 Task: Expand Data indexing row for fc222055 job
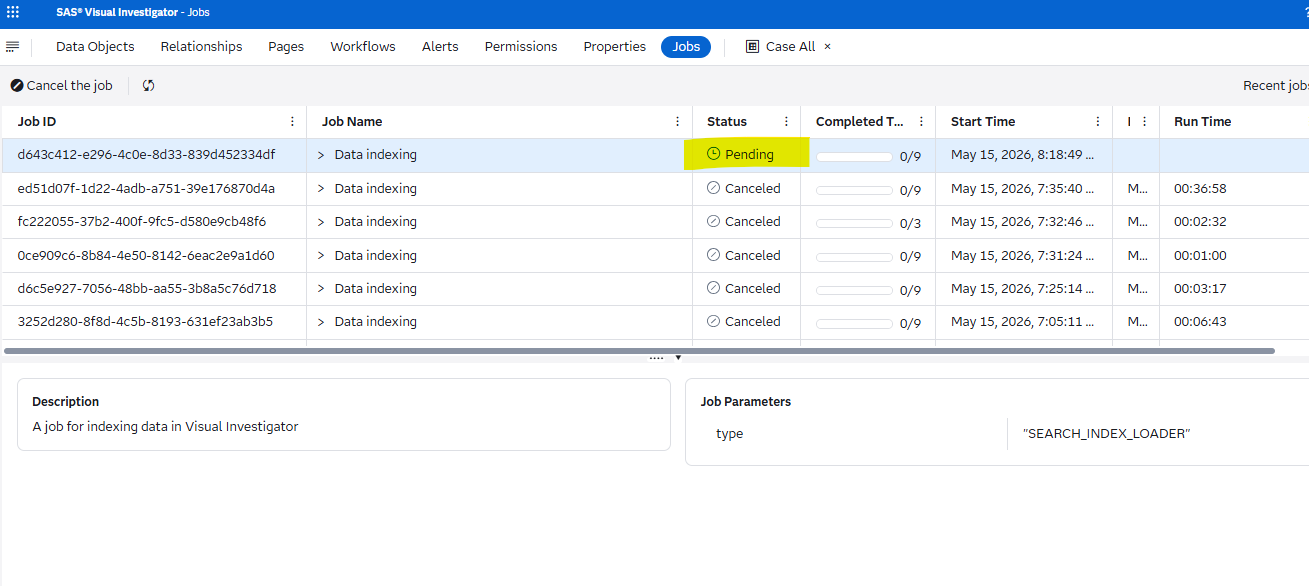[x=321, y=222]
